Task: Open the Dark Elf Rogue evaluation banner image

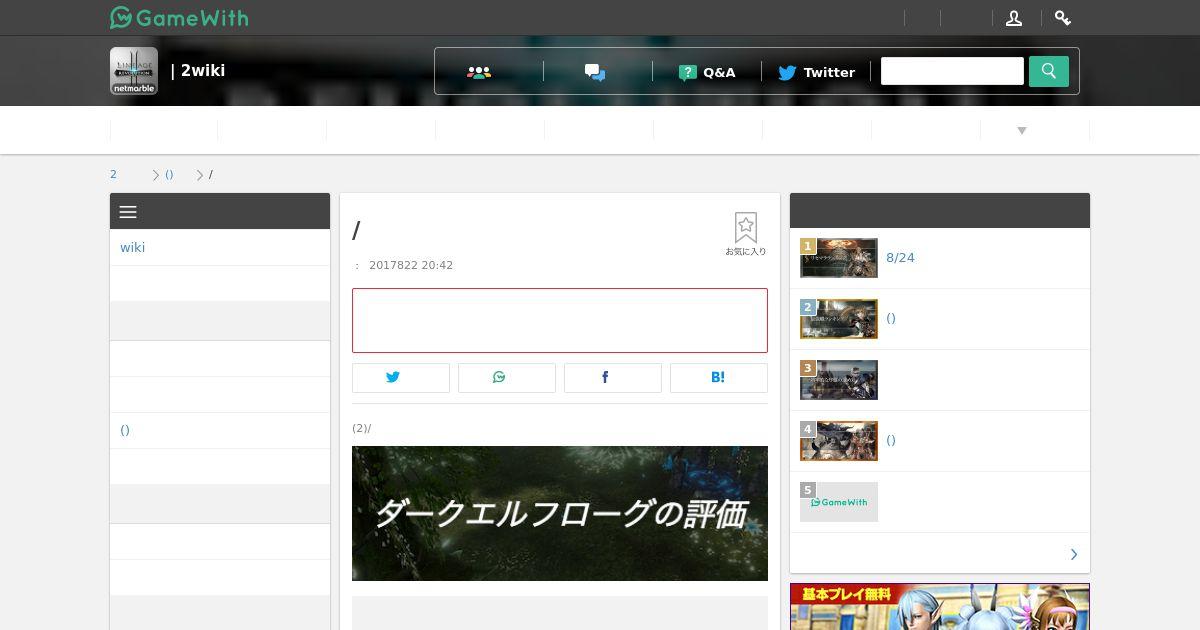Action: click(560, 513)
